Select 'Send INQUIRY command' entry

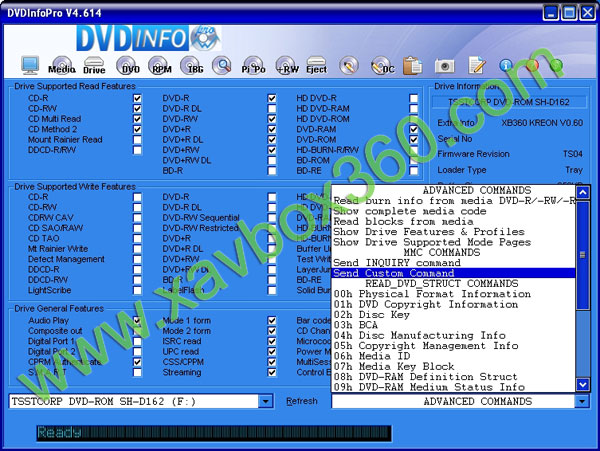click(453, 263)
